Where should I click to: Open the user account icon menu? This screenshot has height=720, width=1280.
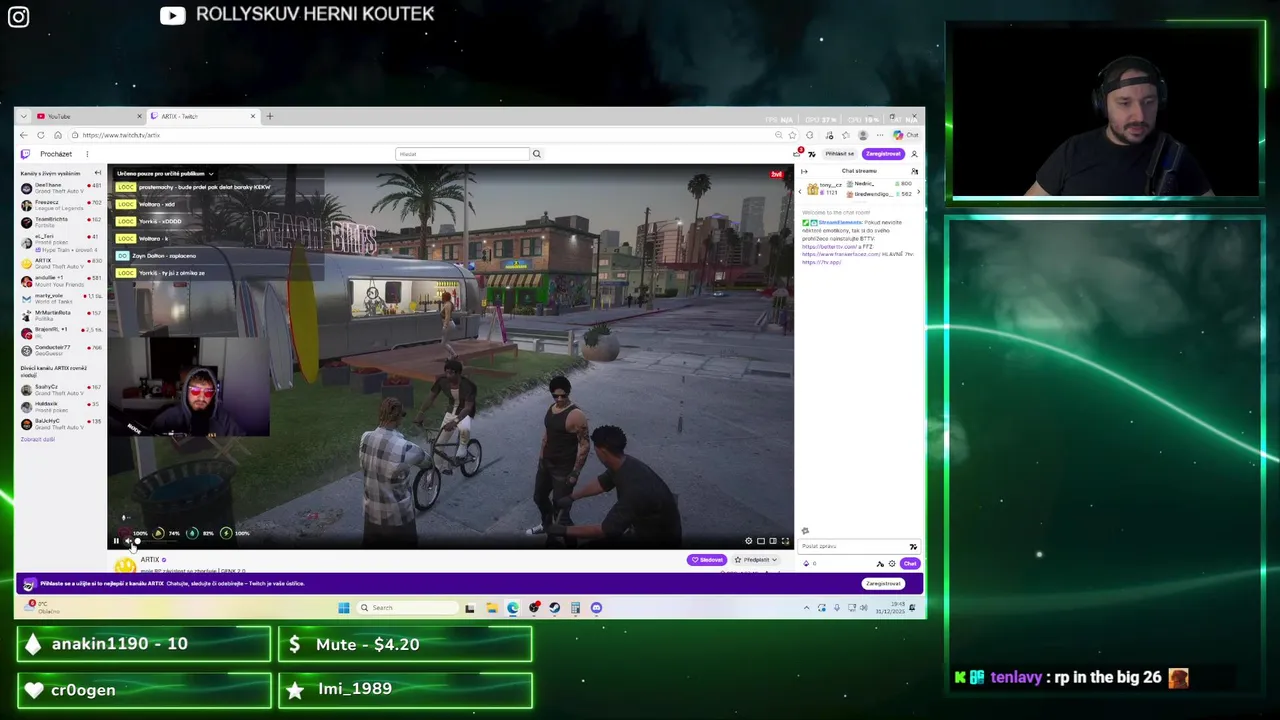point(914,154)
